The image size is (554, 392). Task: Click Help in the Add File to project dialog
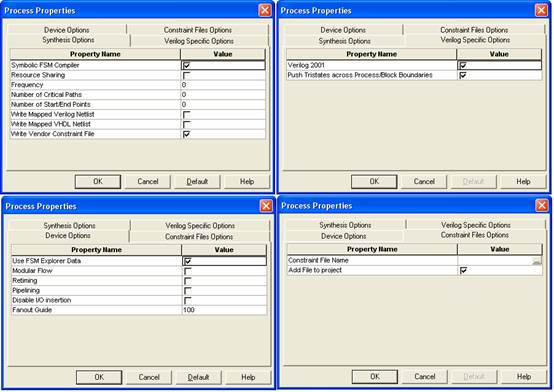524,376
